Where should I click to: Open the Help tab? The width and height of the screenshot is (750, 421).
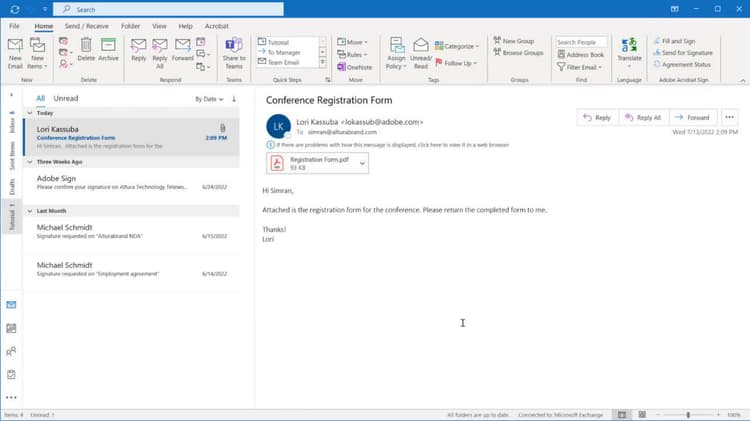(x=185, y=26)
